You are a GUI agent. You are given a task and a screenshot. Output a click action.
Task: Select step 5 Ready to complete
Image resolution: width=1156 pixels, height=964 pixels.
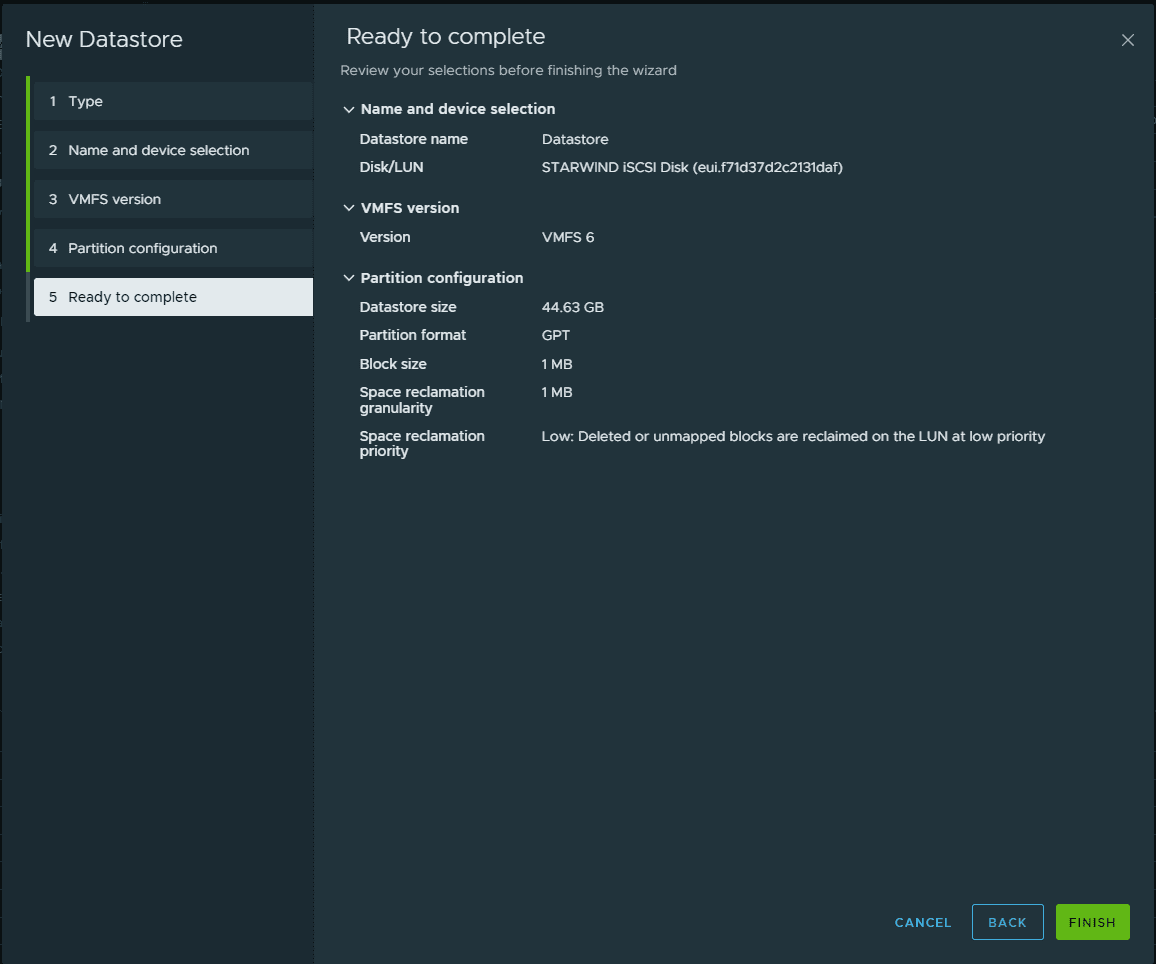pyautogui.click(x=172, y=297)
